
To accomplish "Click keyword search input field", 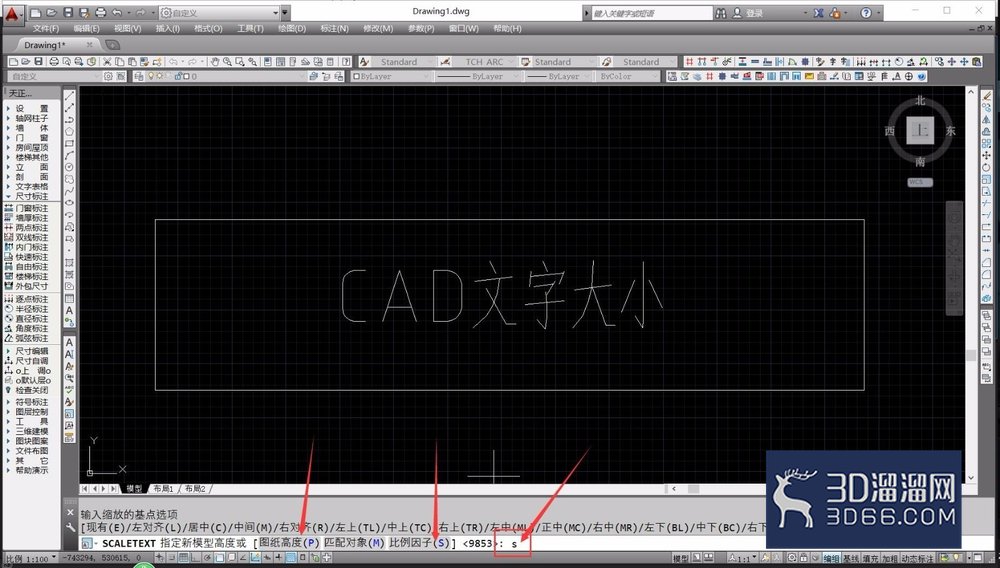I will pos(651,13).
